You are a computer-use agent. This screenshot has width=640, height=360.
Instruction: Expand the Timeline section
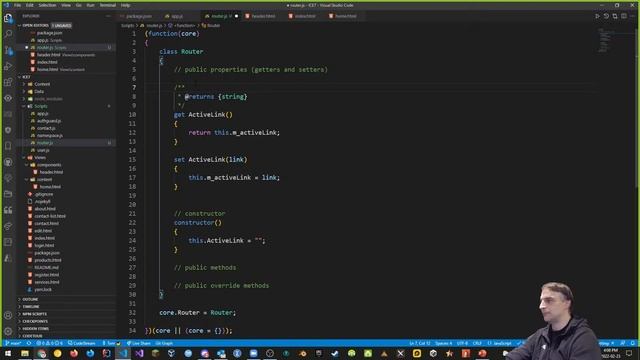31,307
